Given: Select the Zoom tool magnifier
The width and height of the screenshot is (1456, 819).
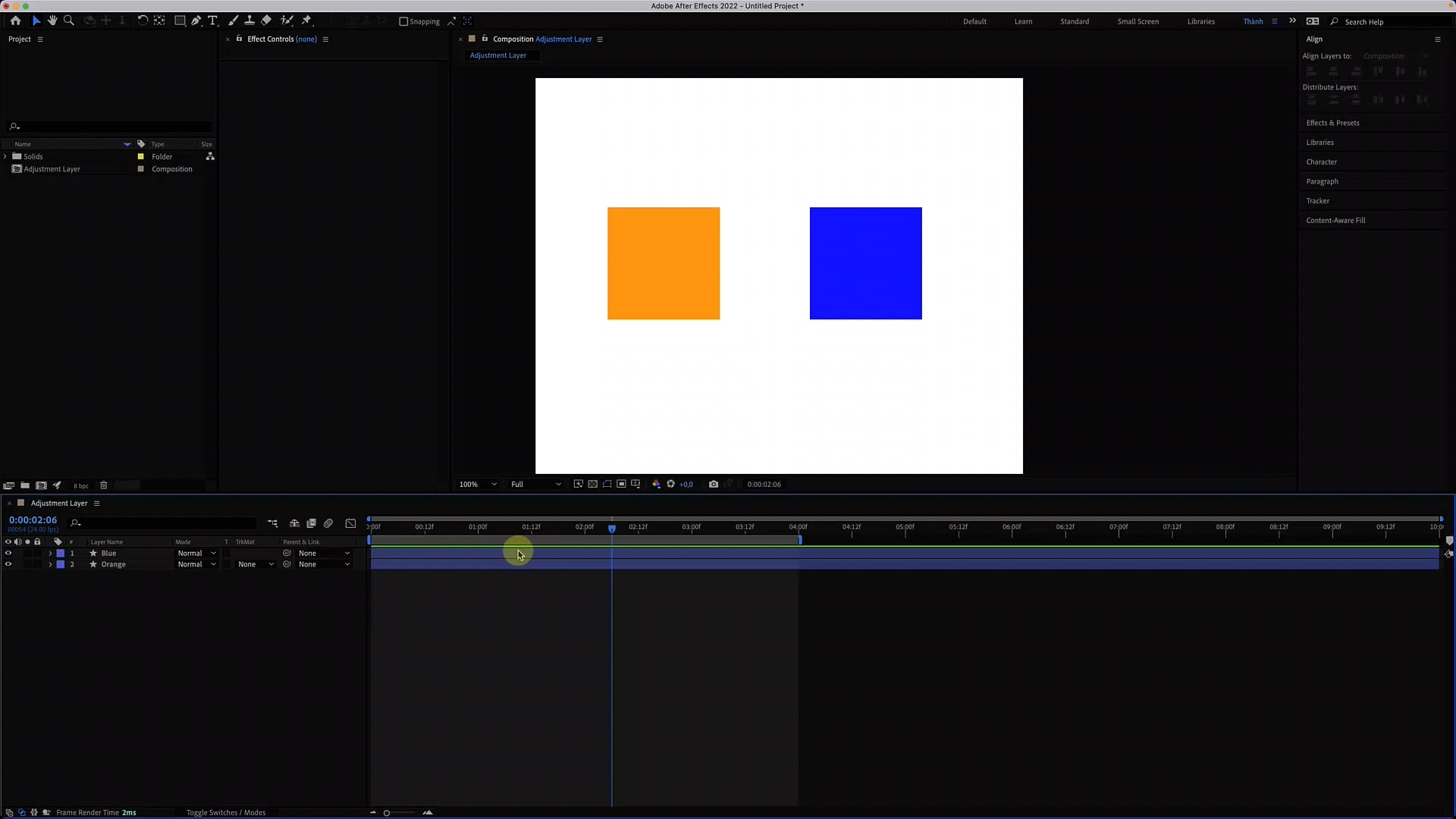Looking at the screenshot, I should point(69,20).
